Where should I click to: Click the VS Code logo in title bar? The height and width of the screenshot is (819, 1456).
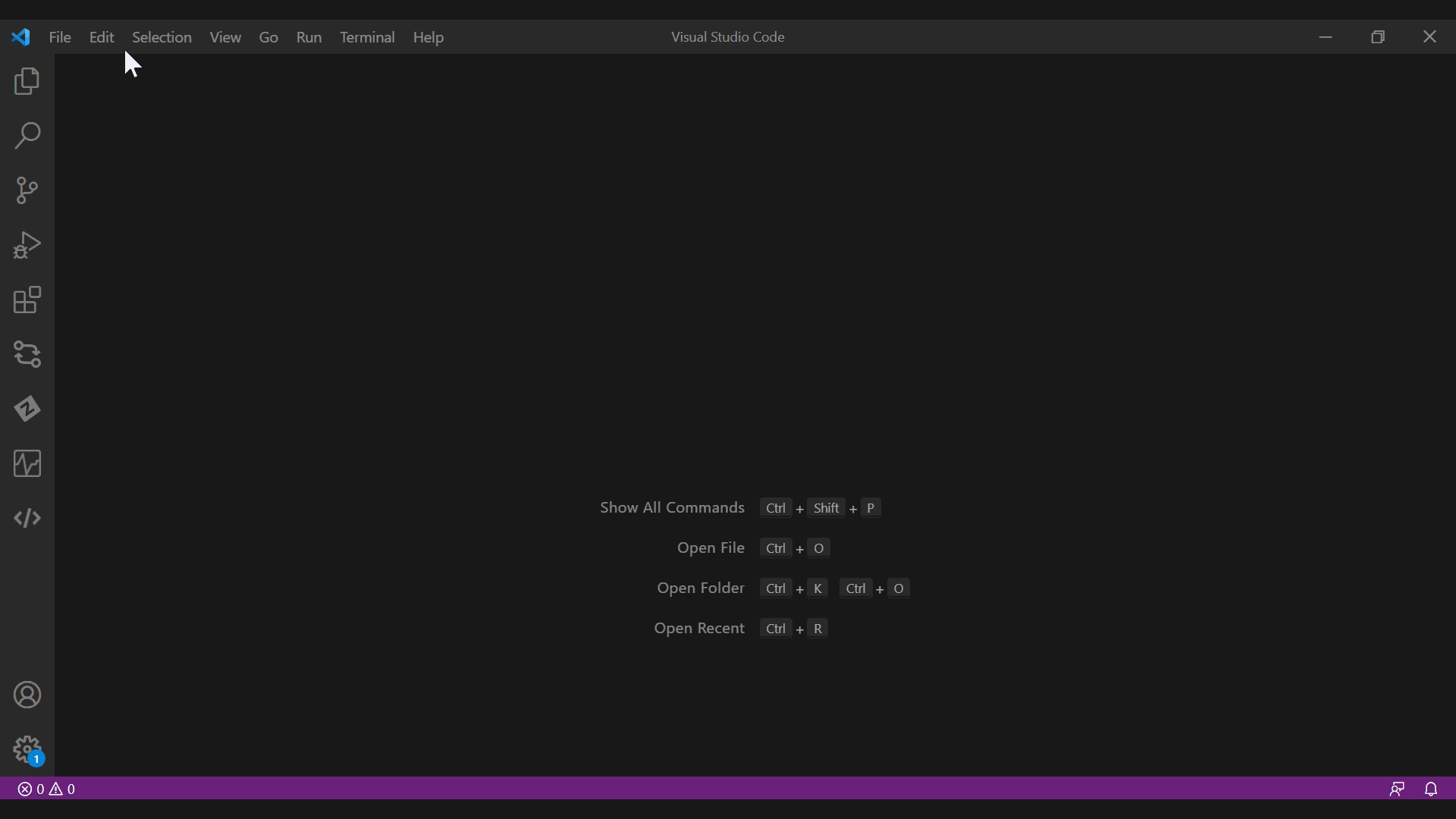point(21,37)
